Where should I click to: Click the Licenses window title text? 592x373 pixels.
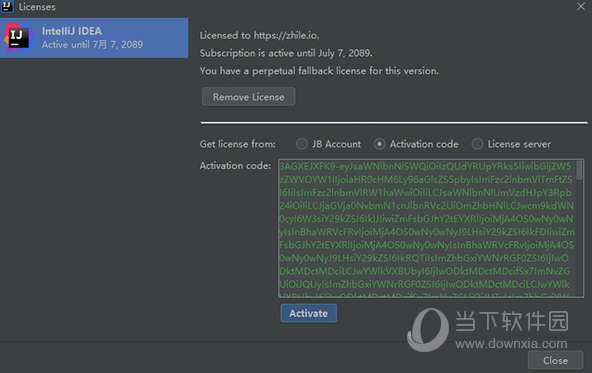click(37, 7)
